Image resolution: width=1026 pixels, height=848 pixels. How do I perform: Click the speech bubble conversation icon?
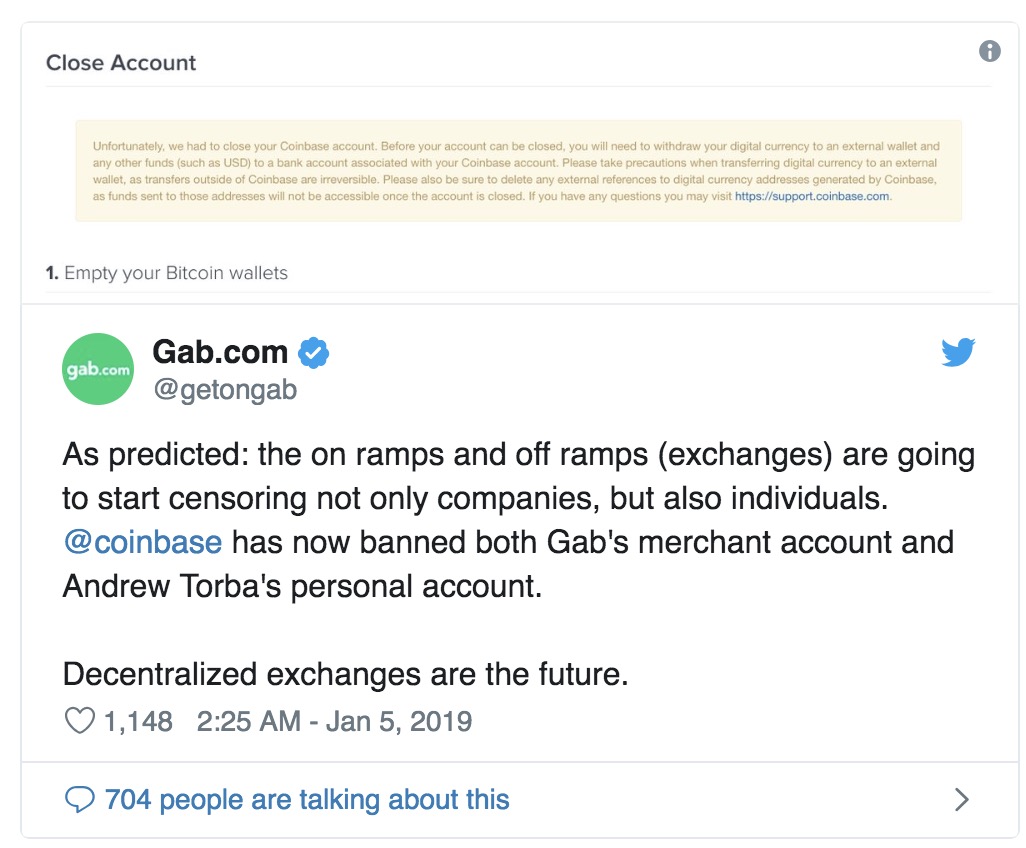click(80, 800)
